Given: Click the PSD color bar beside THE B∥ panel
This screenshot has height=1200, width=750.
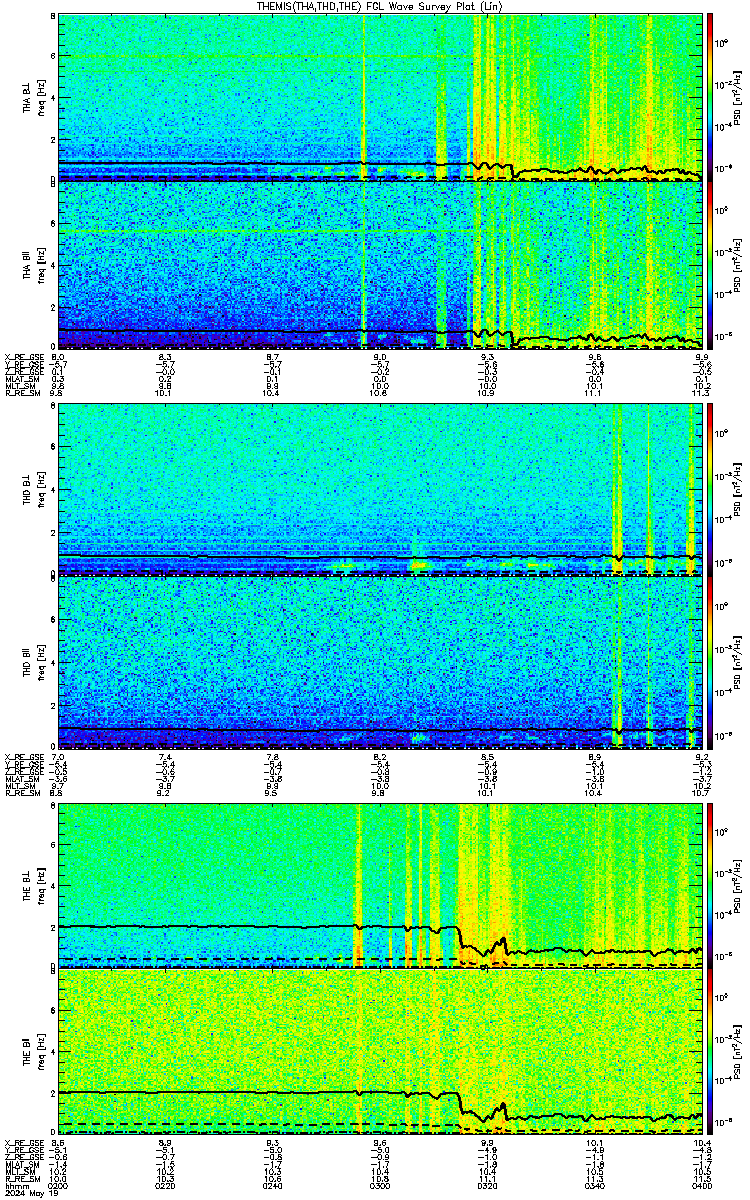Looking at the screenshot, I should coord(710,1053).
